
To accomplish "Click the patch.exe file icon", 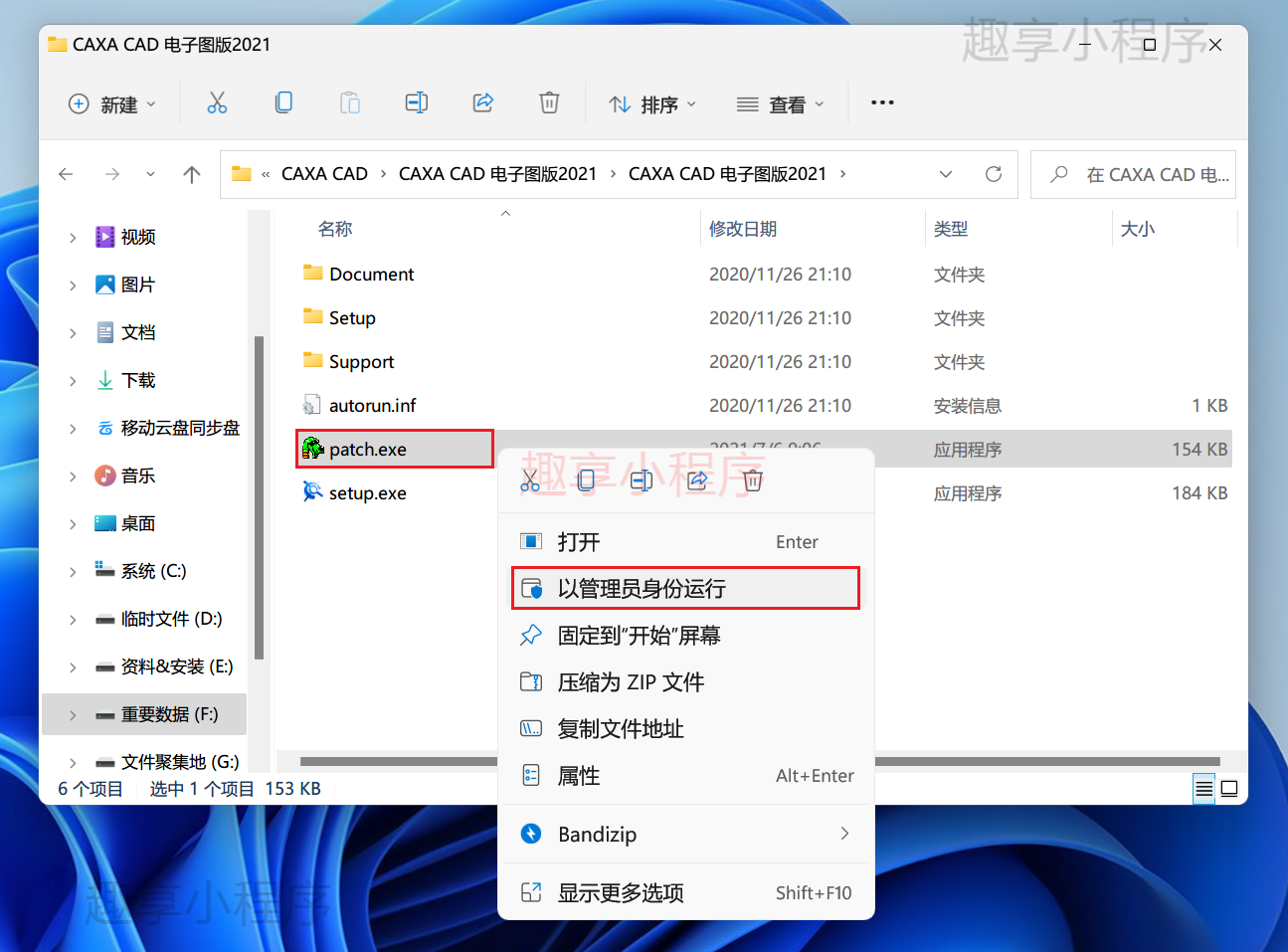I will coord(313,449).
